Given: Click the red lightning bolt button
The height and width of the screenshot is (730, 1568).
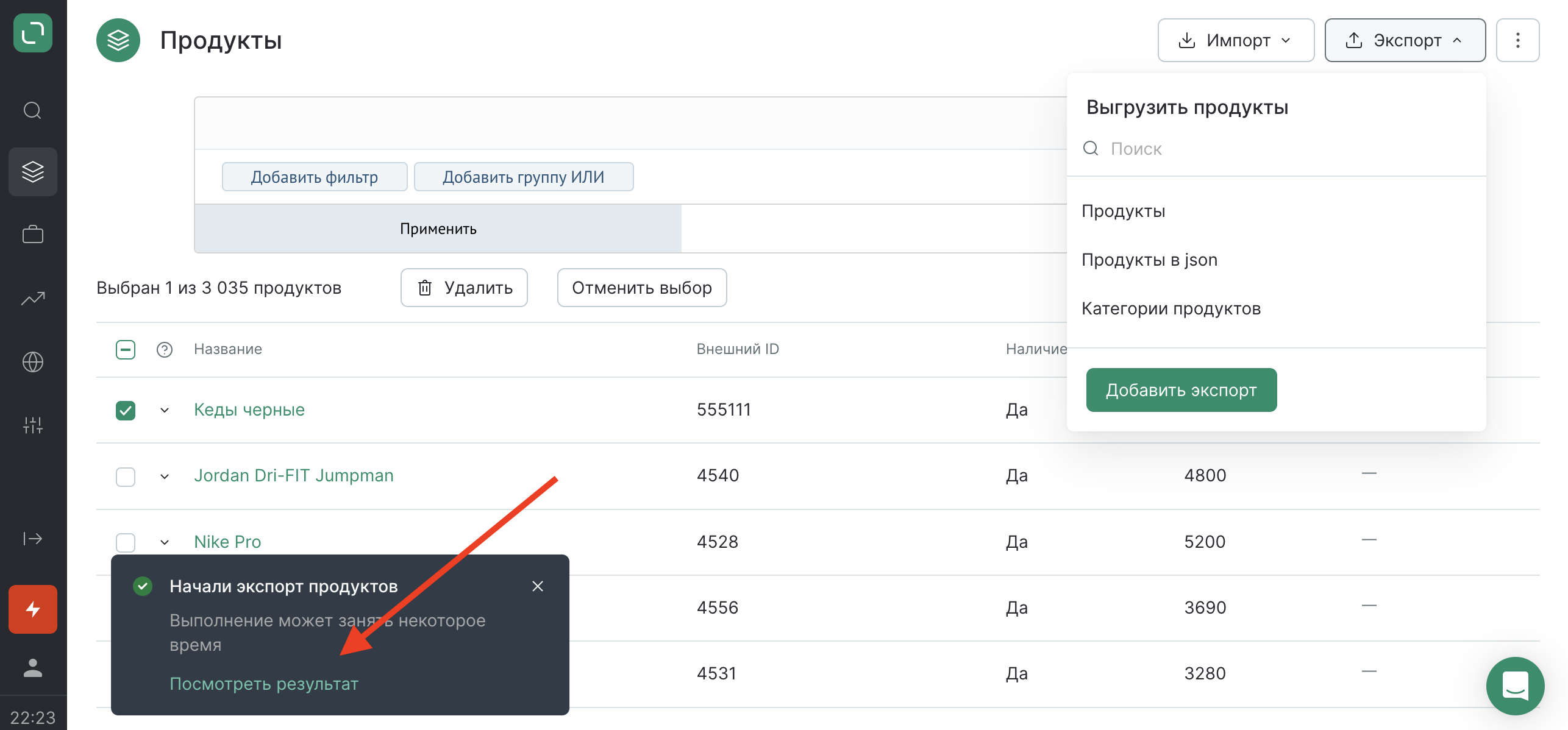Looking at the screenshot, I should pos(33,609).
